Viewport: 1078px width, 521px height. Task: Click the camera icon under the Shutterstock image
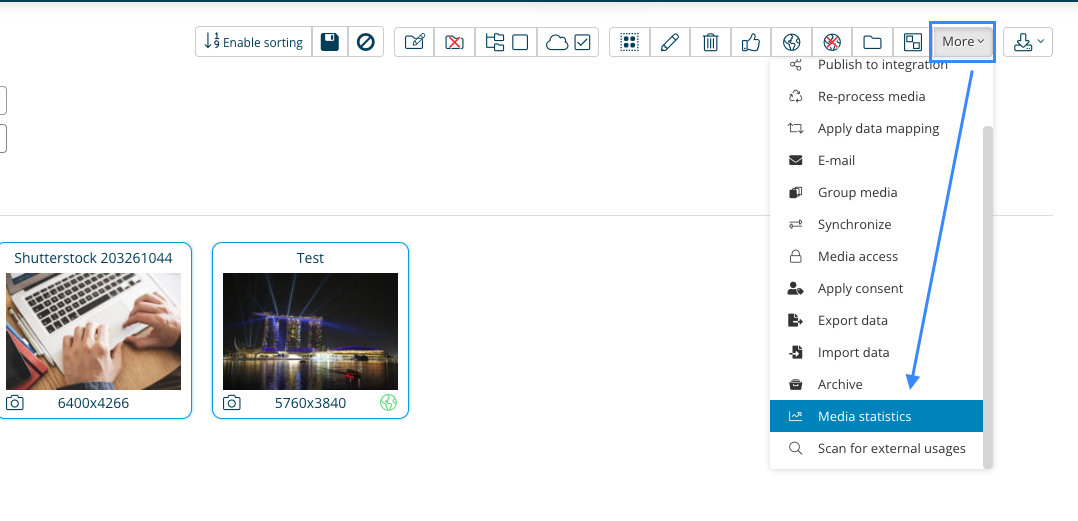(x=14, y=403)
